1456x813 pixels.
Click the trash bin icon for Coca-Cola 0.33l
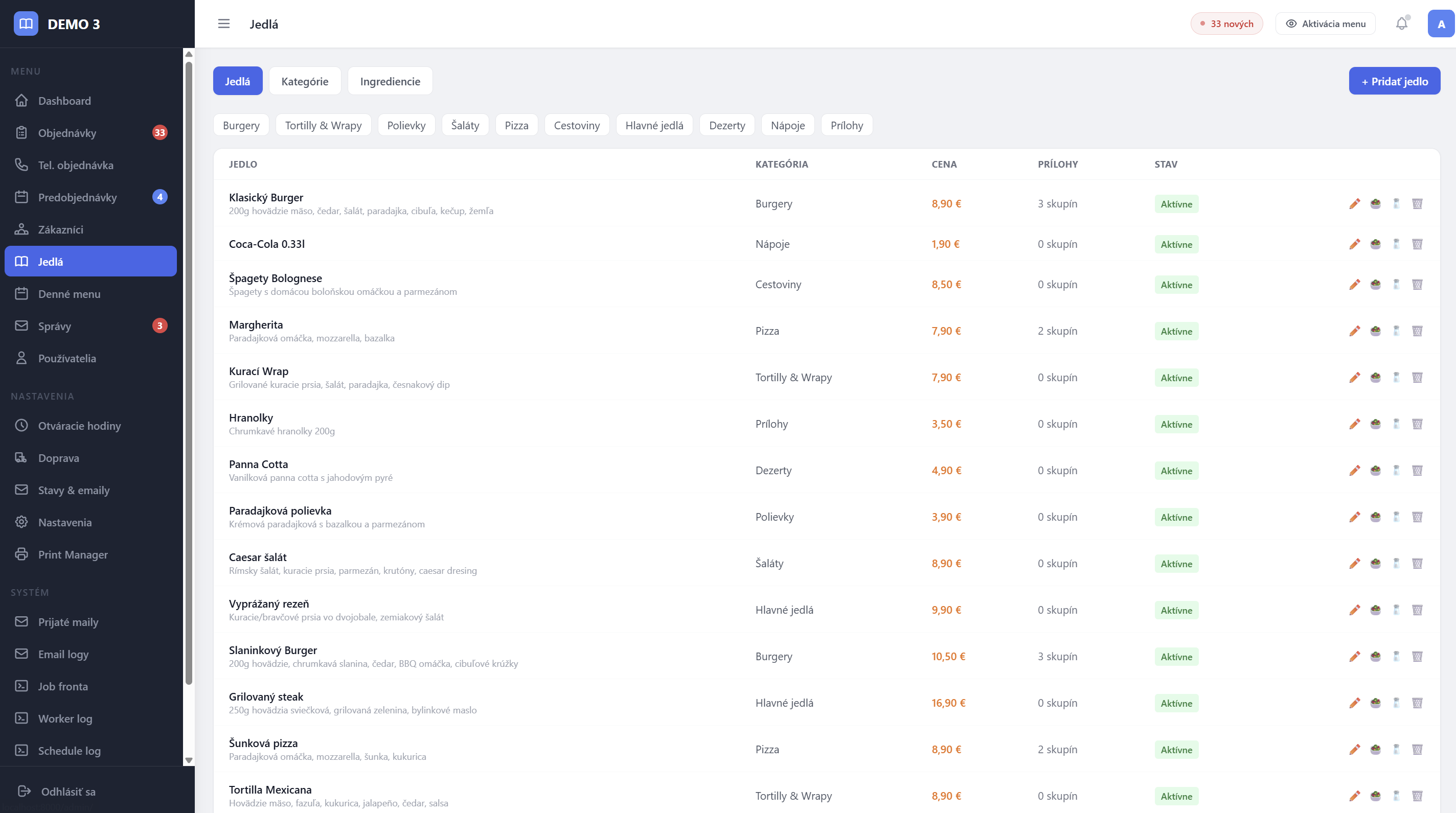pyautogui.click(x=1417, y=244)
